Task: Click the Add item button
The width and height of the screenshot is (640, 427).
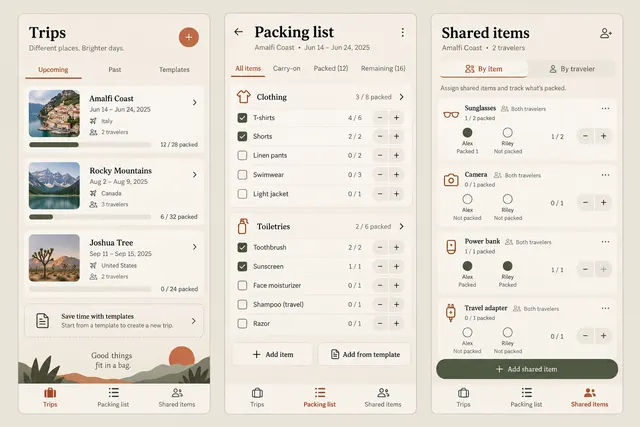Action: [x=273, y=354]
